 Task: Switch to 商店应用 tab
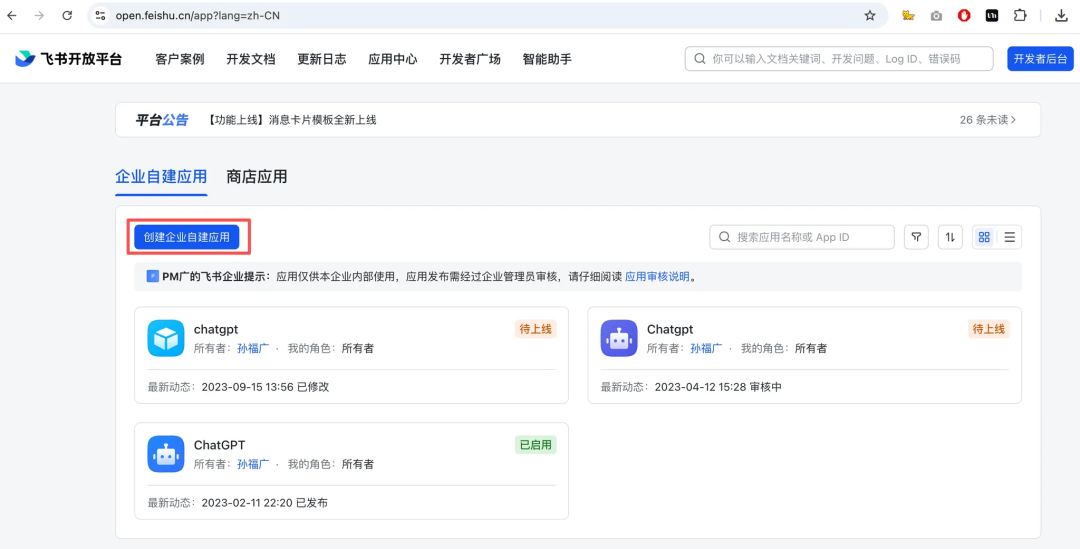(x=257, y=177)
